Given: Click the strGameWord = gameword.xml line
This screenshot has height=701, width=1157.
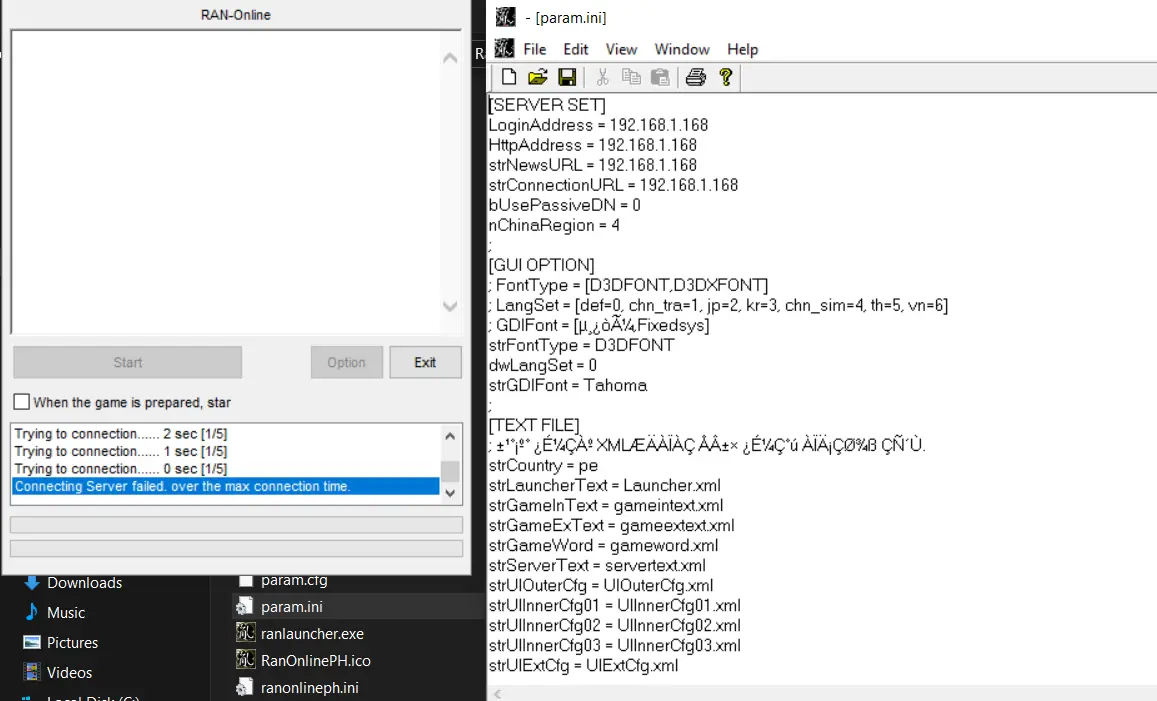Looking at the screenshot, I should pyautogui.click(x=604, y=545).
